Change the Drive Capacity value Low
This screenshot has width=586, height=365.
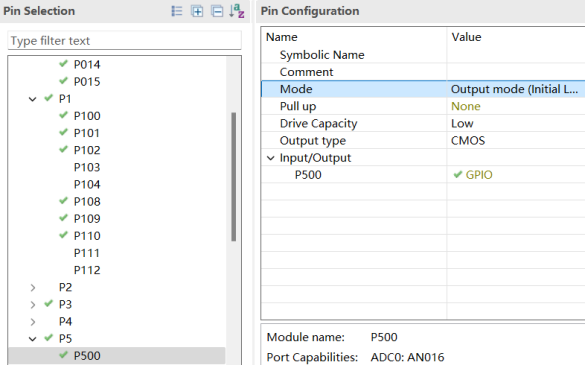point(462,124)
